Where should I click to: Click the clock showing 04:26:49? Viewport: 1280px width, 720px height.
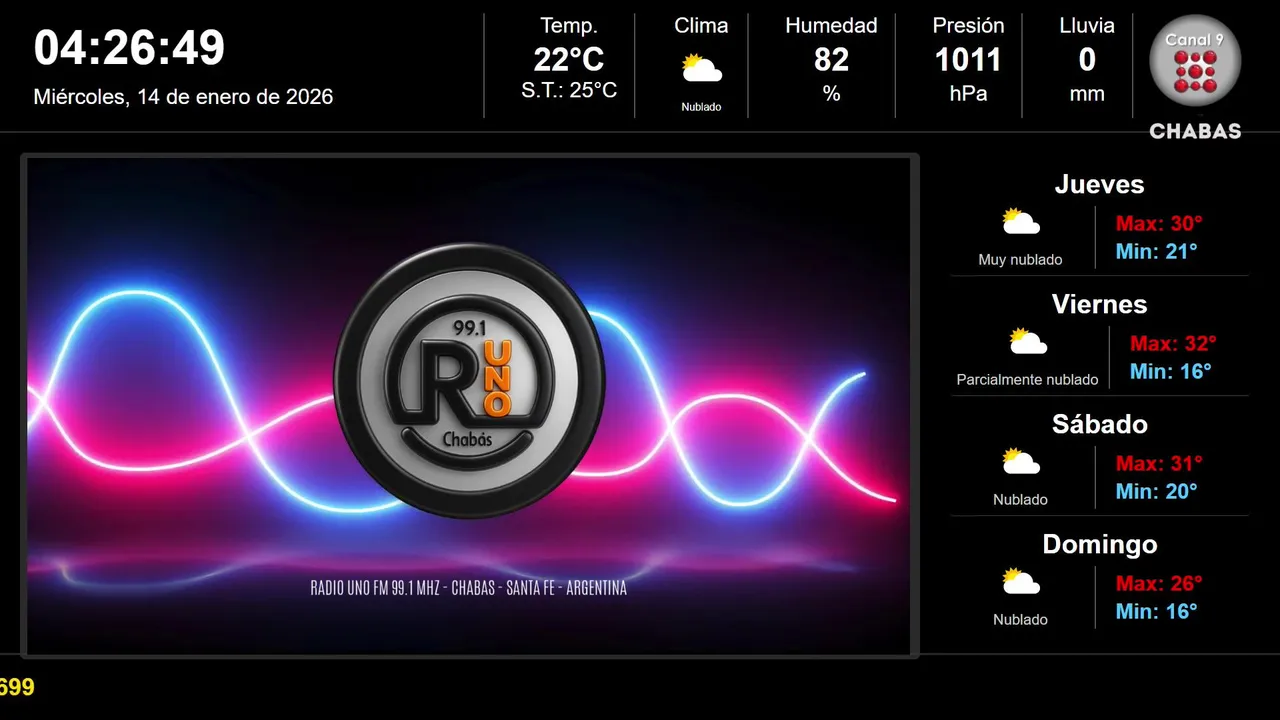(x=129, y=47)
